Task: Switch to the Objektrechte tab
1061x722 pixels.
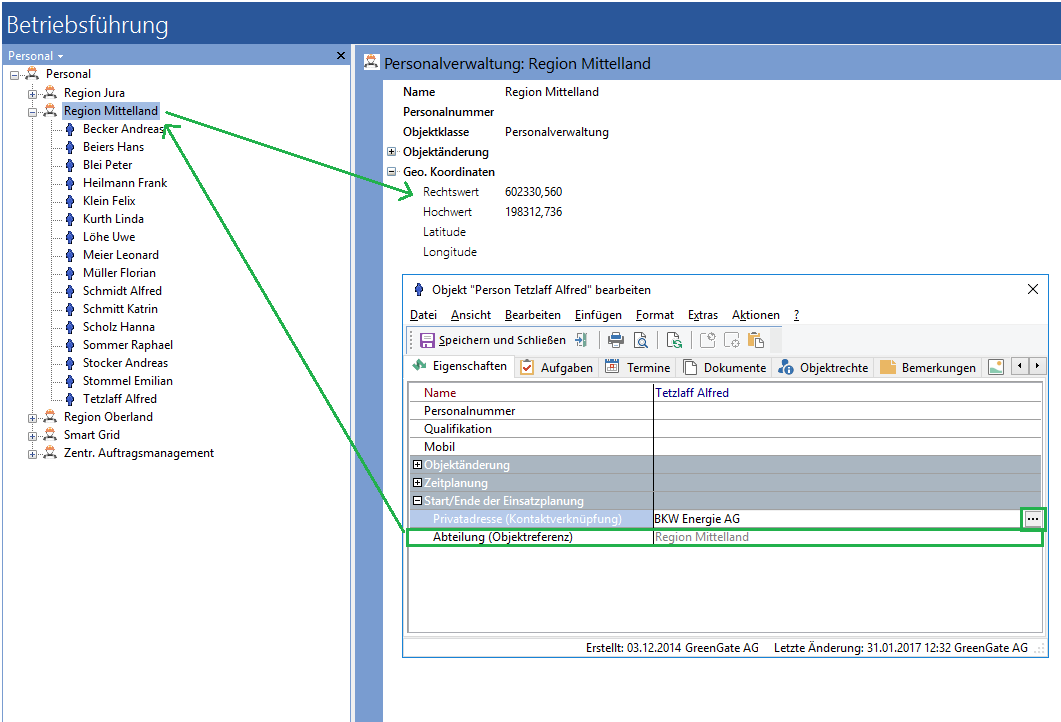Action: [823, 367]
